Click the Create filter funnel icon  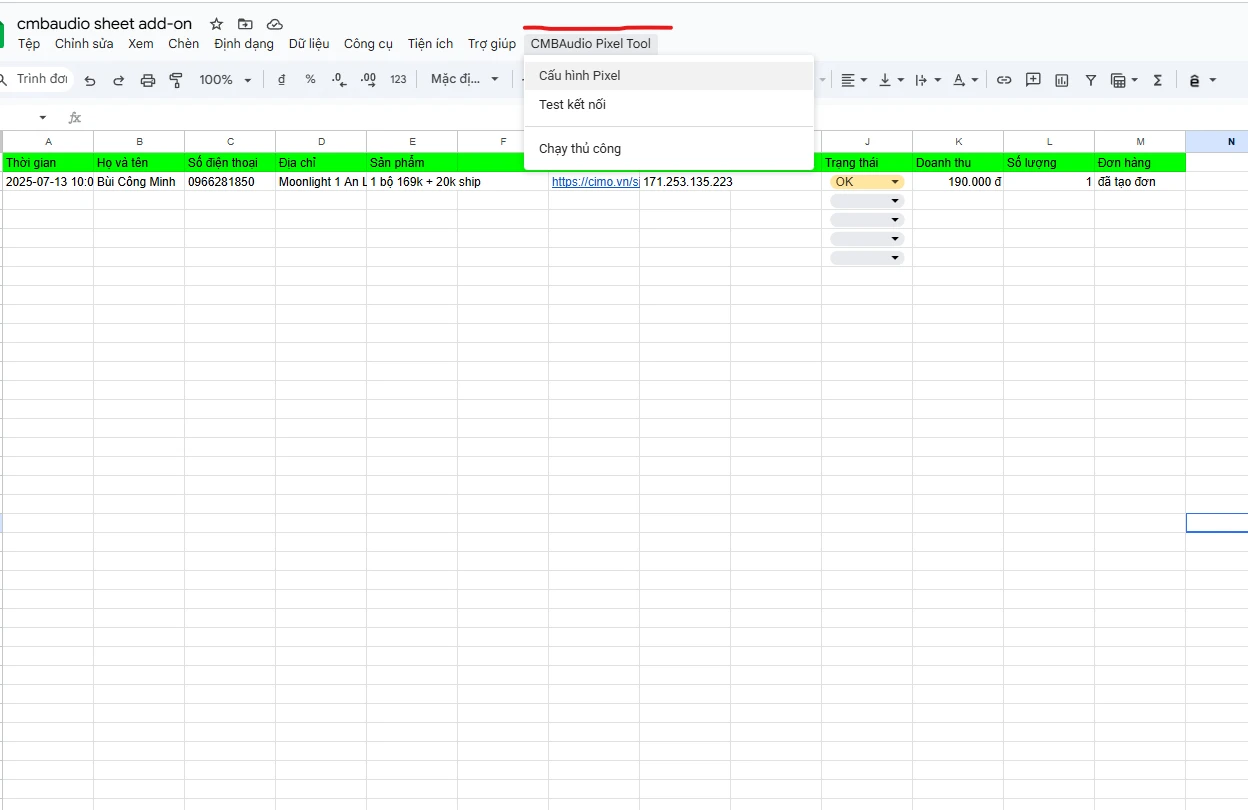1091,80
